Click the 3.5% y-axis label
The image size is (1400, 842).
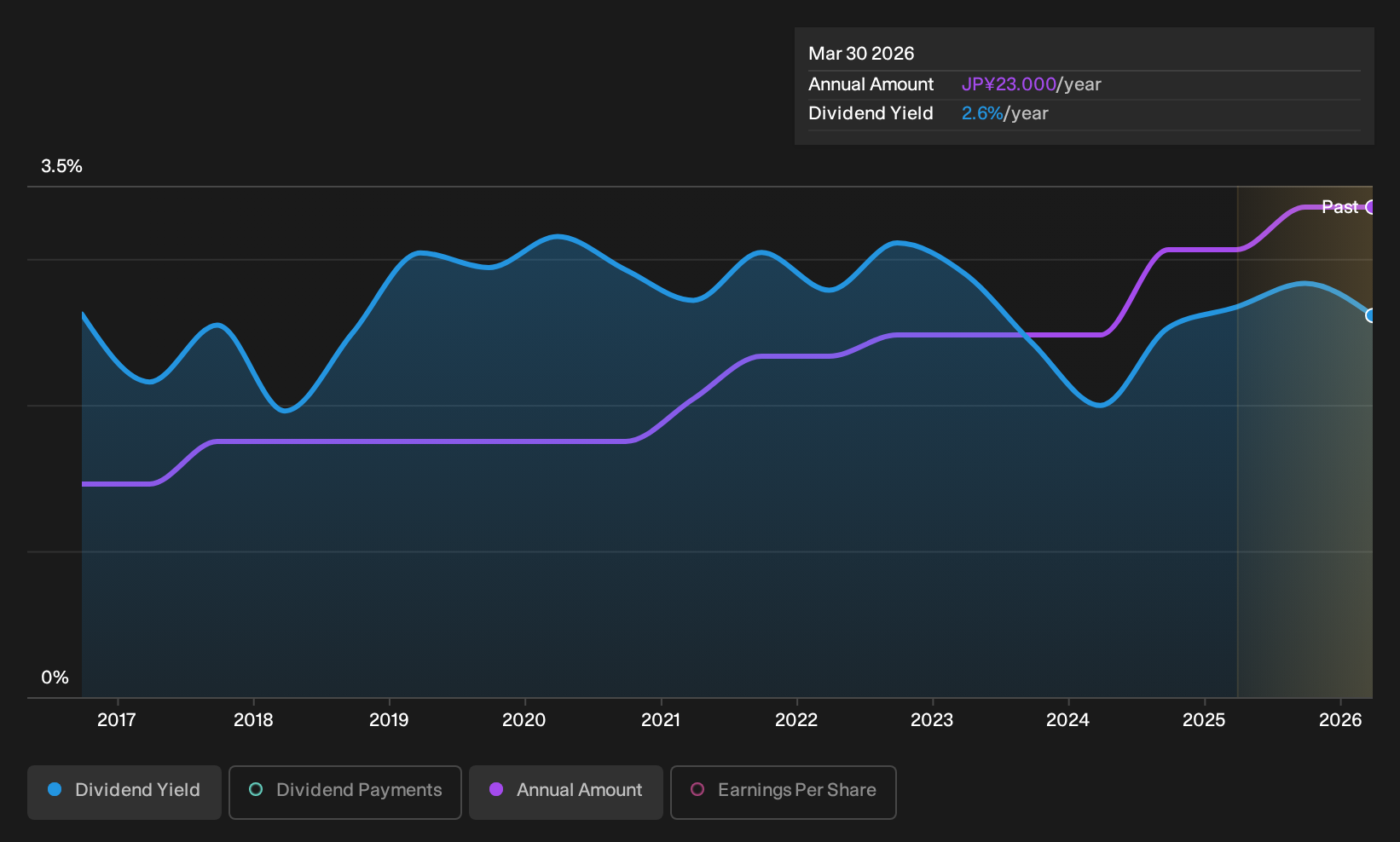[61, 166]
